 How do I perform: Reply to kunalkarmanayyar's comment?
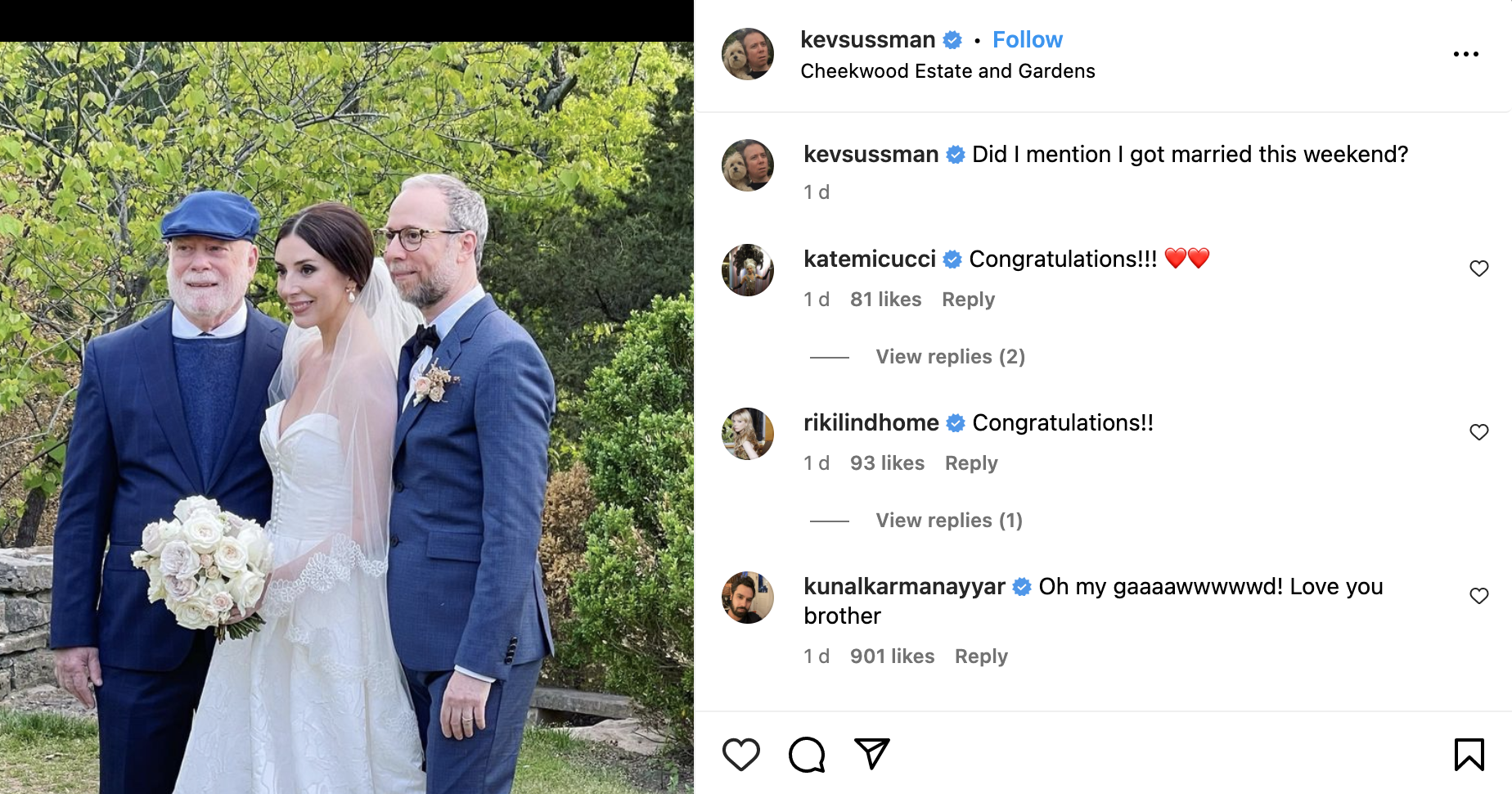(x=981, y=656)
